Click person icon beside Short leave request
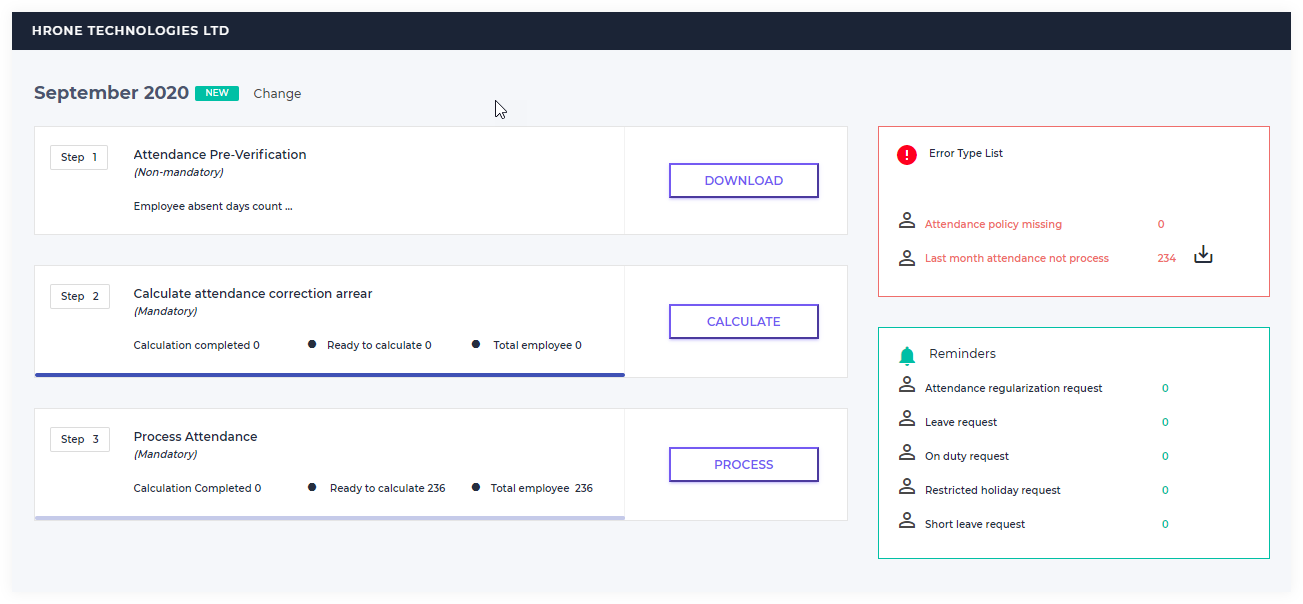1303x604 pixels. (907, 521)
